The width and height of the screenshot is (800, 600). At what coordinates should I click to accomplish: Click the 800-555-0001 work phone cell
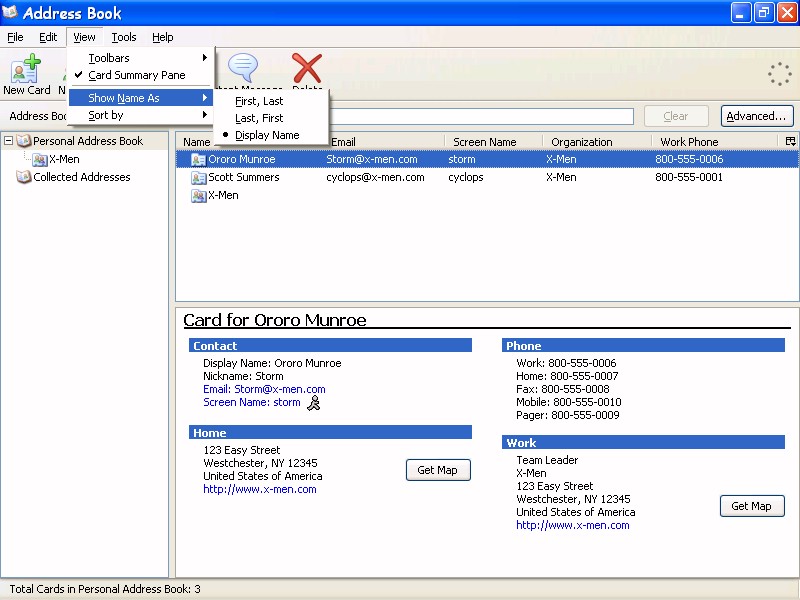point(689,177)
